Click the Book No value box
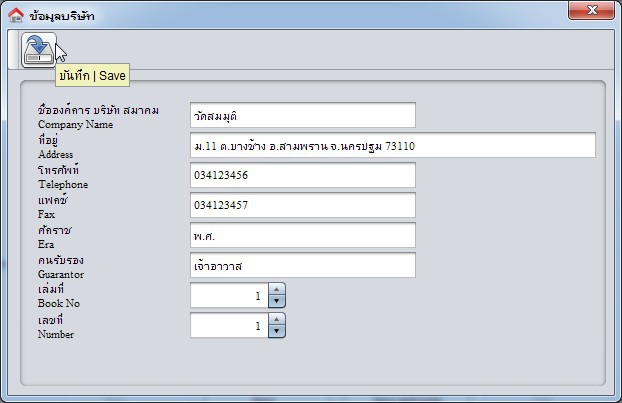The width and height of the screenshot is (622, 403). tap(229, 295)
